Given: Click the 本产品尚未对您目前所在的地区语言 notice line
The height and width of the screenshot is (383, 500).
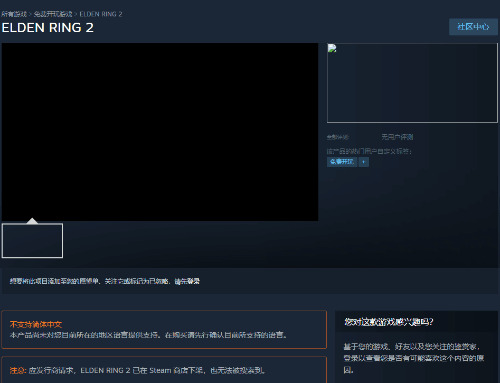Looking at the screenshot, I should click(x=148, y=335).
